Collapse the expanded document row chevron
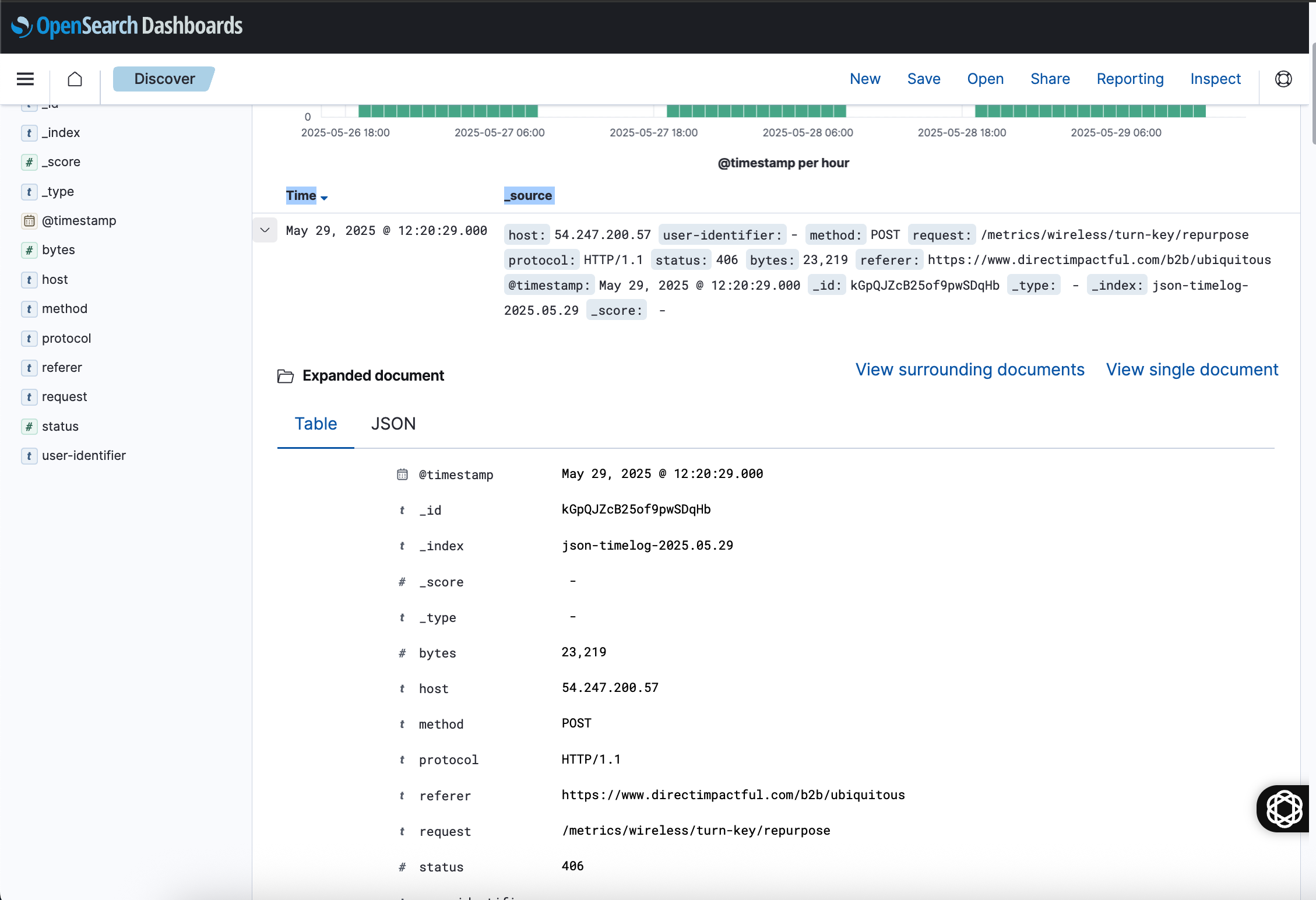1316x900 pixels. (x=265, y=230)
